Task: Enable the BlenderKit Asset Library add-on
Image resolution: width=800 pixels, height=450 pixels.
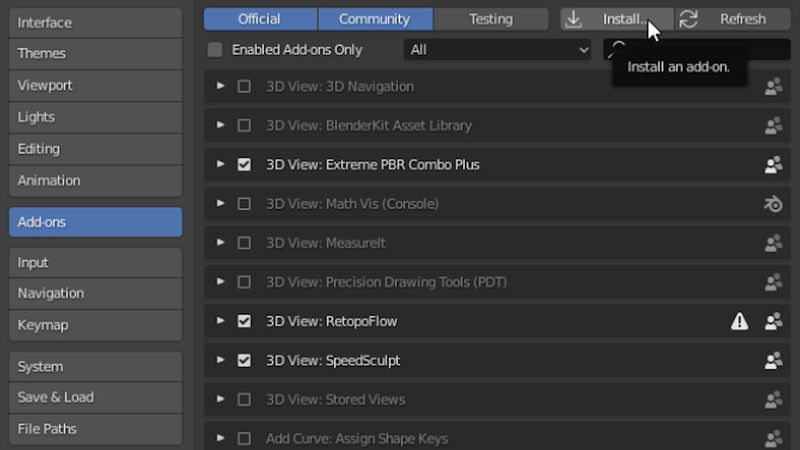Action: 244,126
